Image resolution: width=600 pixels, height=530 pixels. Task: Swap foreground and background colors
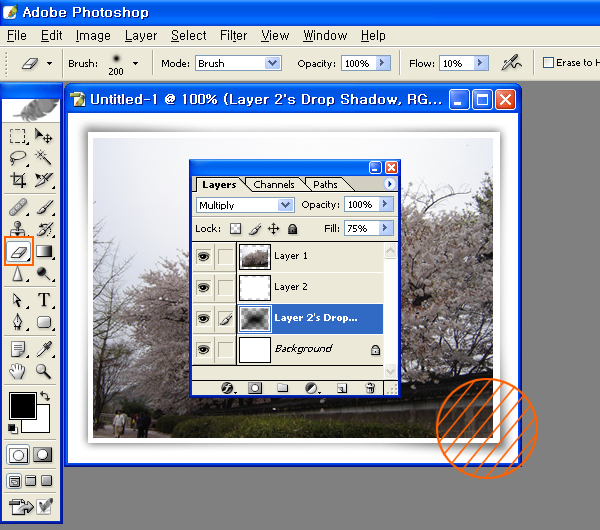45,396
